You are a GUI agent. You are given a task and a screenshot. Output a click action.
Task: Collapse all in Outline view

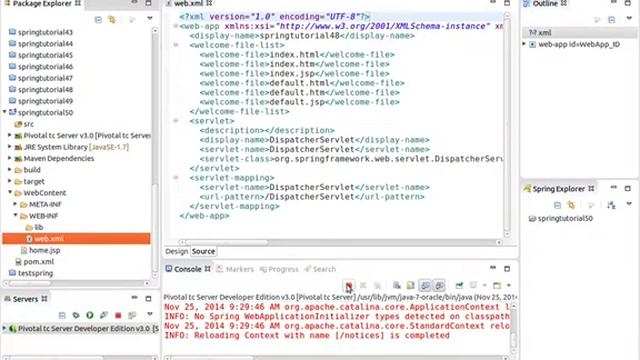click(611, 20)
